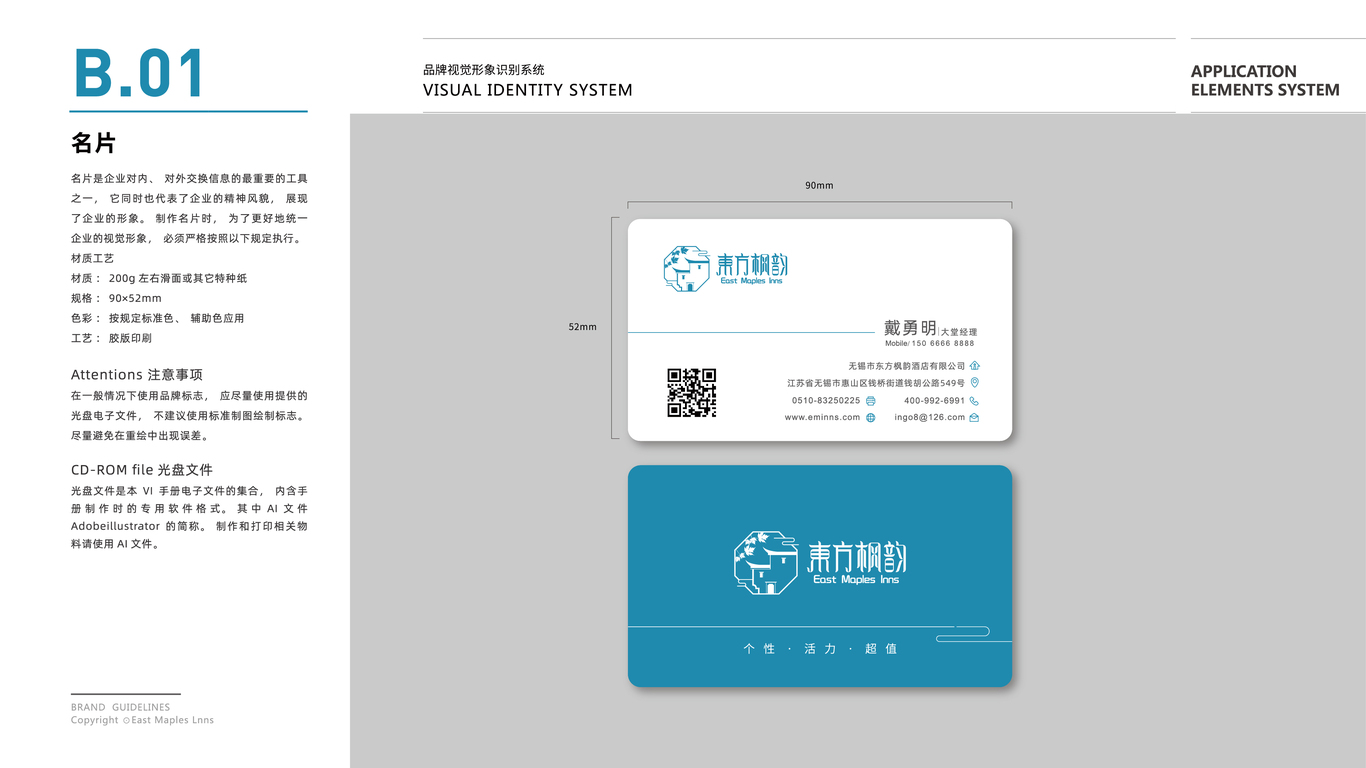The image size is (1366, 768).
Task: Click the 规格: 90×52mm specification line
Action: pyautogui.click(x=116, y=298)
